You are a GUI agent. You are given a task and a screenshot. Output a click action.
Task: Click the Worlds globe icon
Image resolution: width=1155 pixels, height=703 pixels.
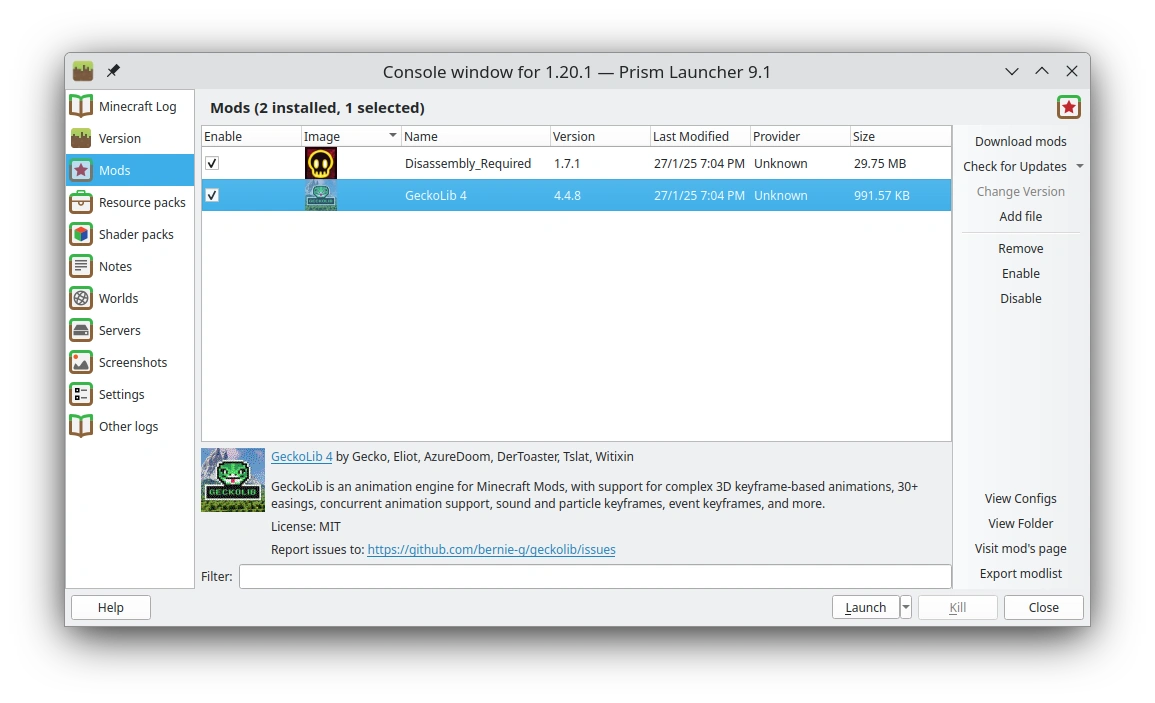click(81, 298)
